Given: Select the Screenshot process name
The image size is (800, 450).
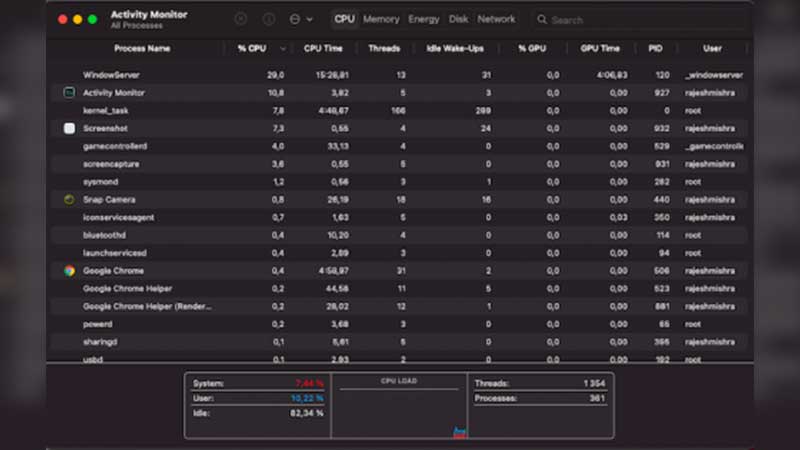Looking at the screenshot, I should pyautogui.click(x=105, y=129).
